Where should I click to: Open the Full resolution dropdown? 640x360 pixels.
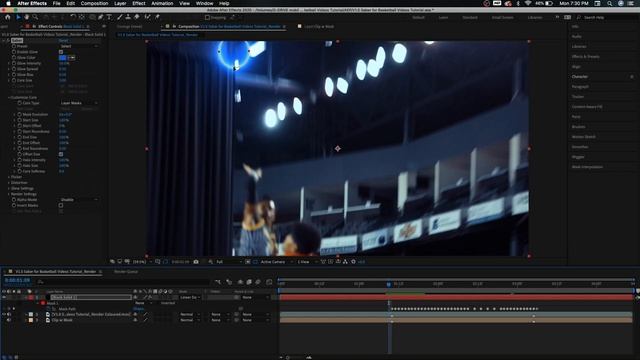[x=229, y=262]
